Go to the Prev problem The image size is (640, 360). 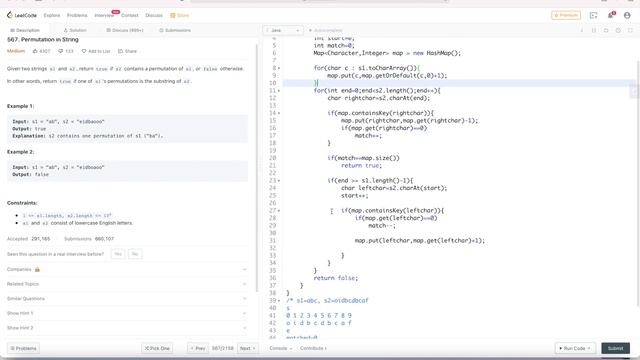pos(198,348)
